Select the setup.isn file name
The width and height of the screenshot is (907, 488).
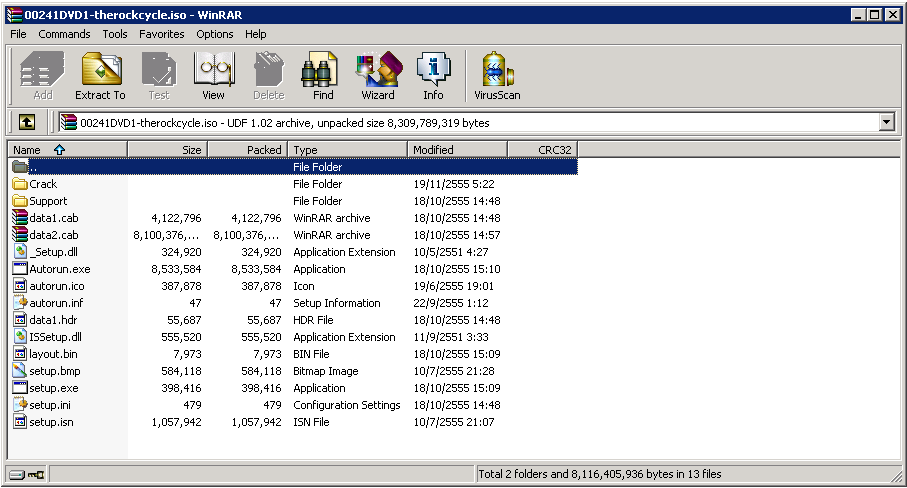(51, 422)
